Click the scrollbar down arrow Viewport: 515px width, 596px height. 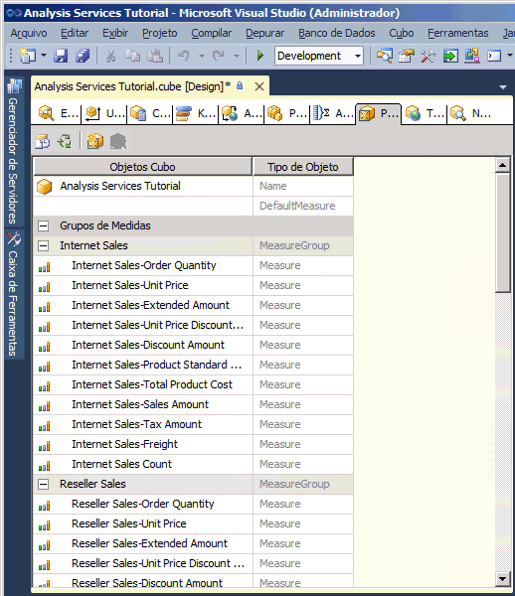[x=502, y=579]
